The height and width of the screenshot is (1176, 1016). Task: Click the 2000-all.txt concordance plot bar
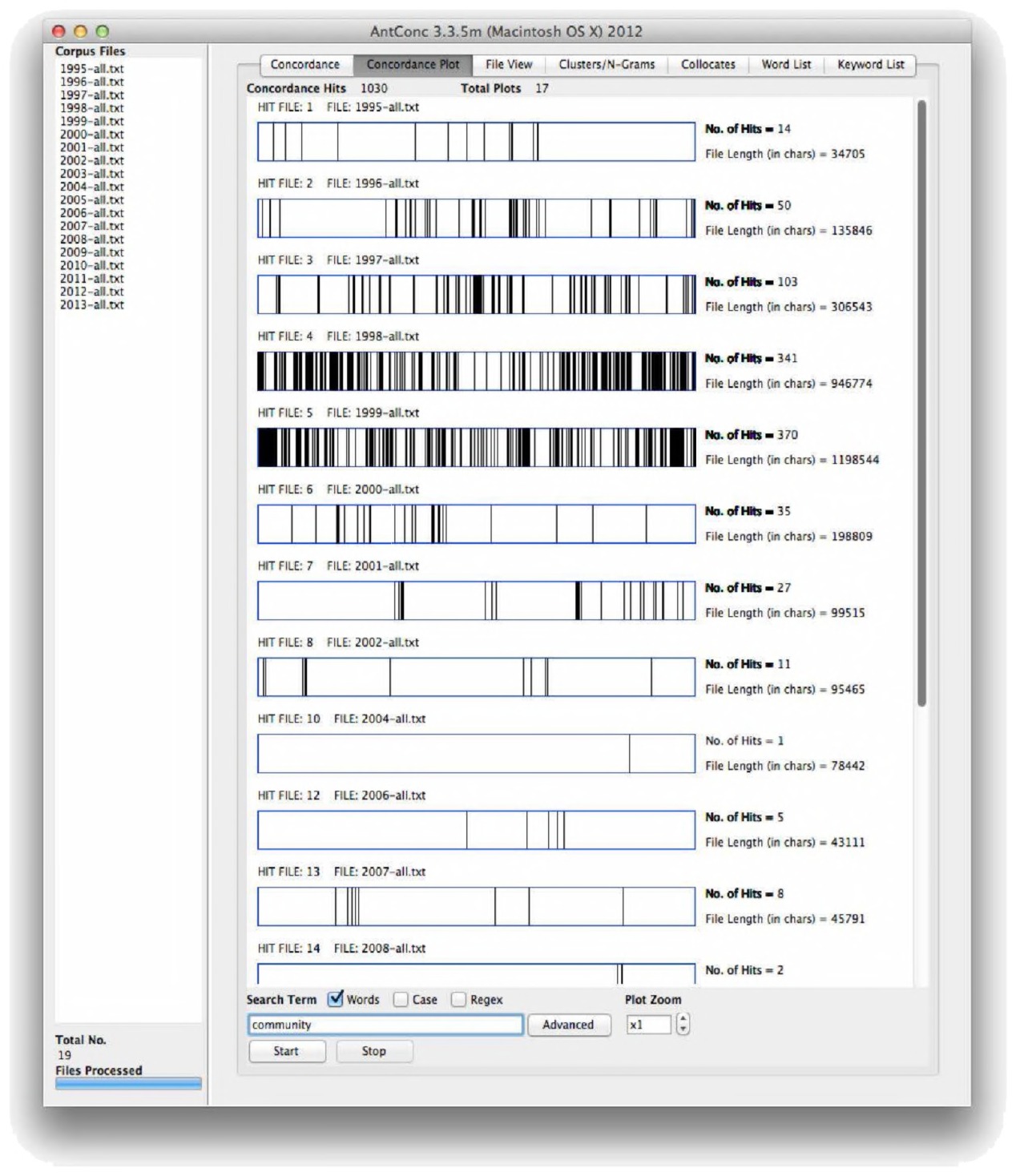[x=476, y=524]
